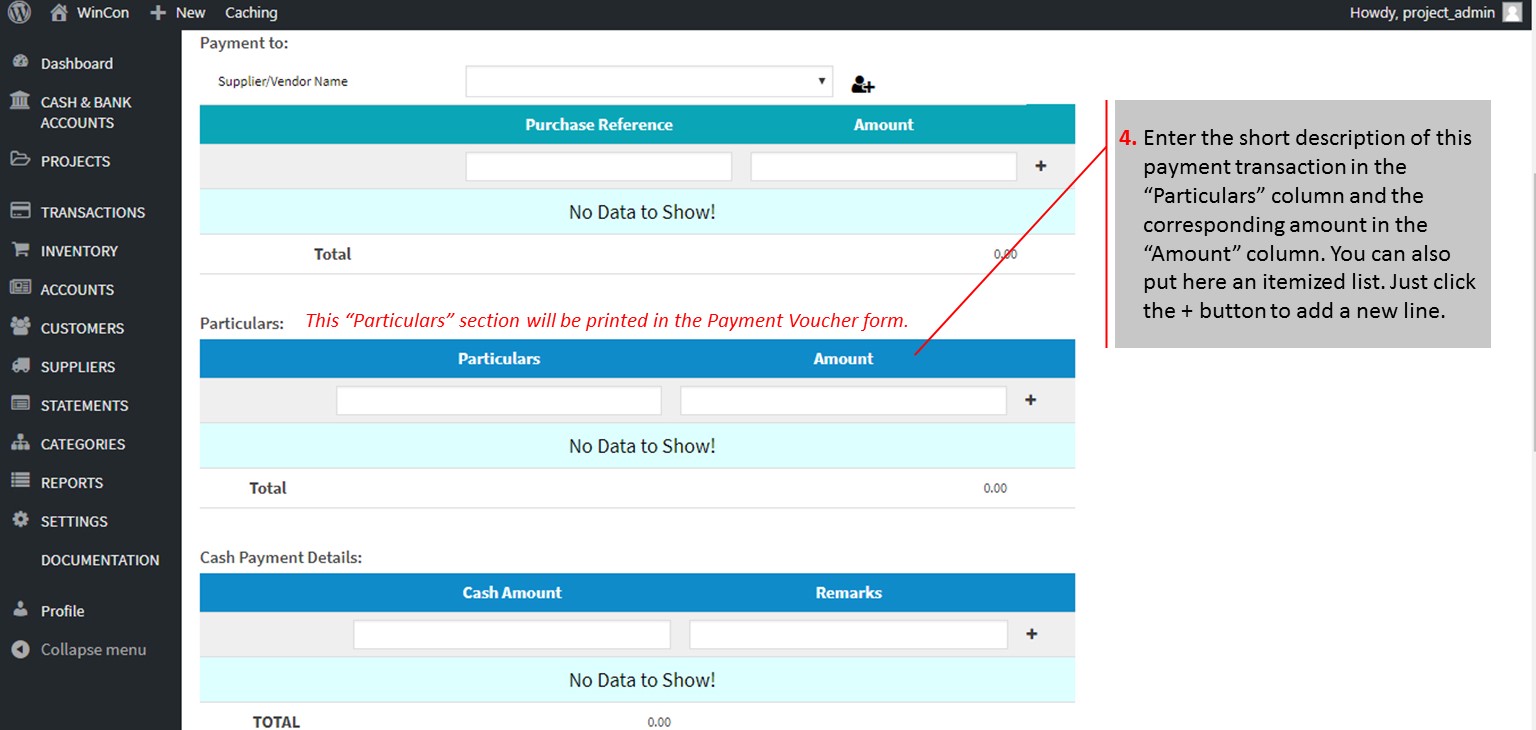This screenshot has width=1536, height=730.
Task: Open the New content menu
Action: point(178,13)
